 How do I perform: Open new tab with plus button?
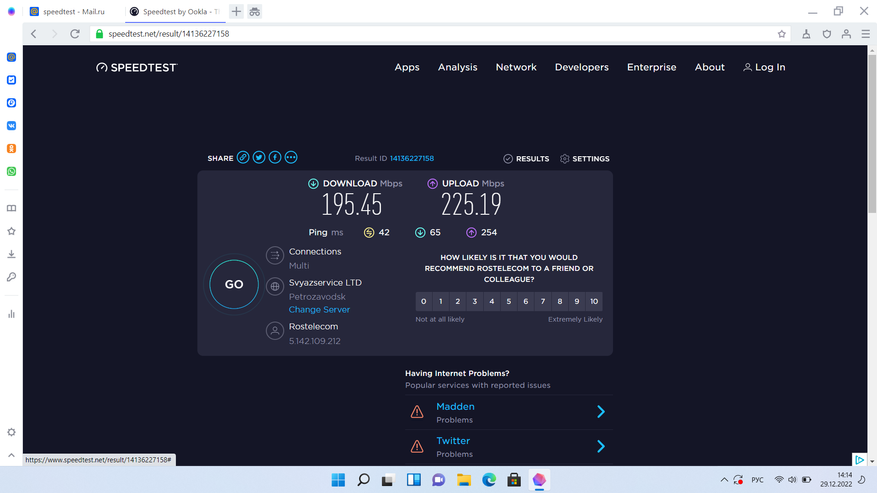pyautogui.click(x=236, y=11)
